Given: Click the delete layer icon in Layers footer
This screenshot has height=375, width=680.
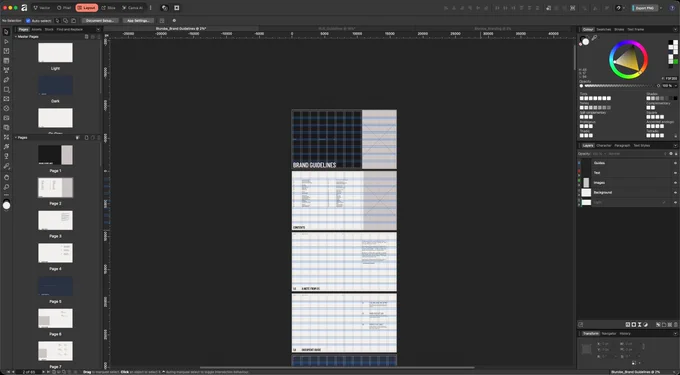Looking at the screenshot, I should [676, 325].
